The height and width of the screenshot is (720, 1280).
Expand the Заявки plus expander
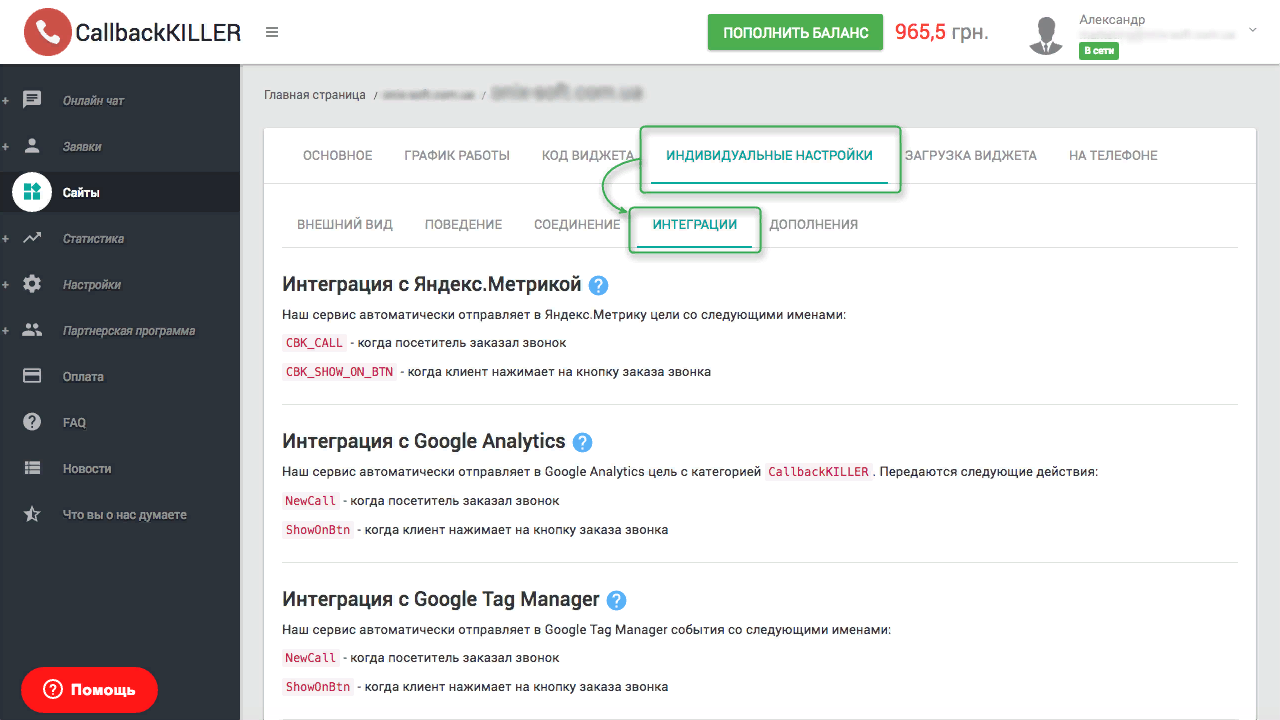[x=5, y=147]
